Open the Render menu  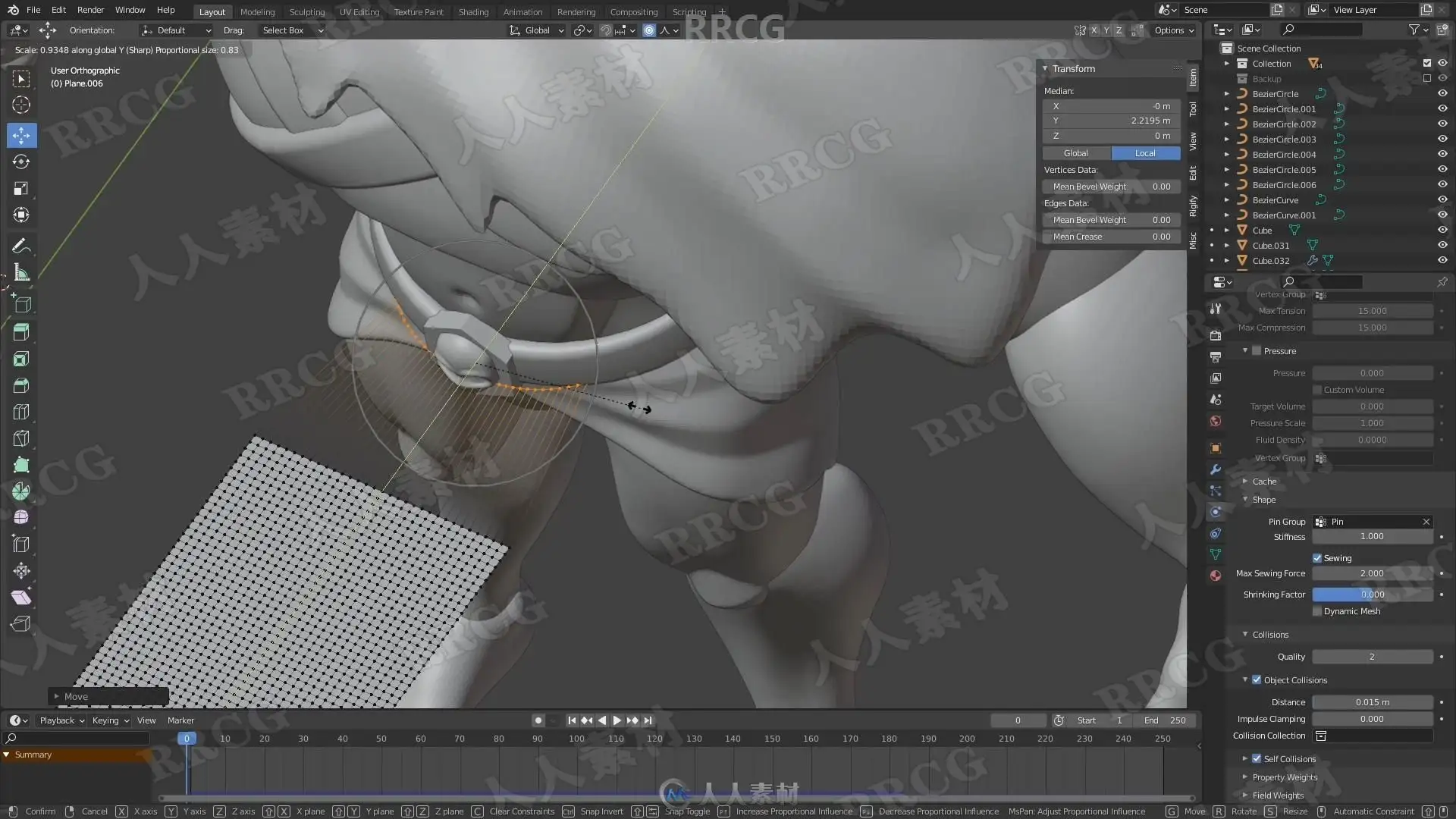[x=90, y=10]
